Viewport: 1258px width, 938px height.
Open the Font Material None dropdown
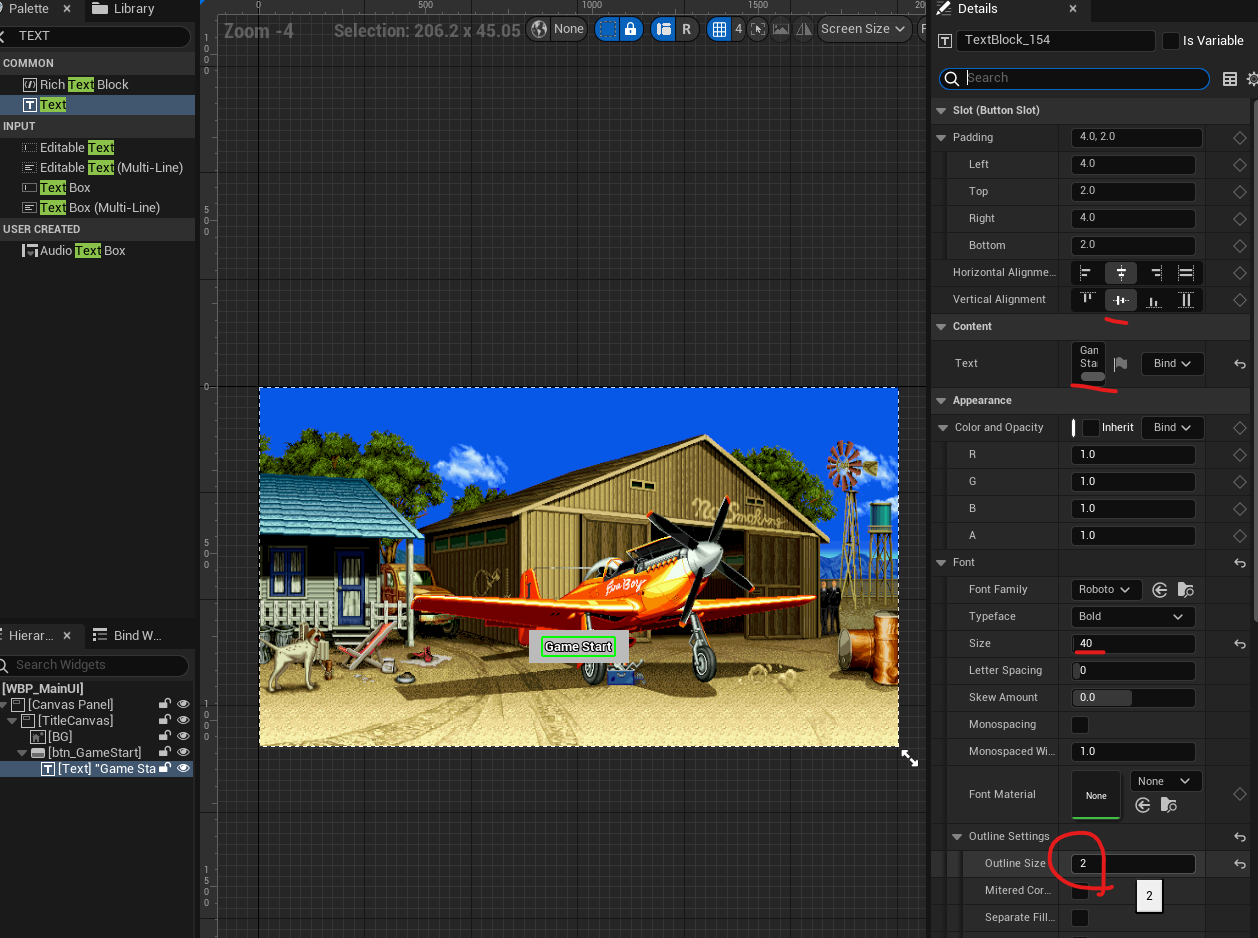(1166, 782)
